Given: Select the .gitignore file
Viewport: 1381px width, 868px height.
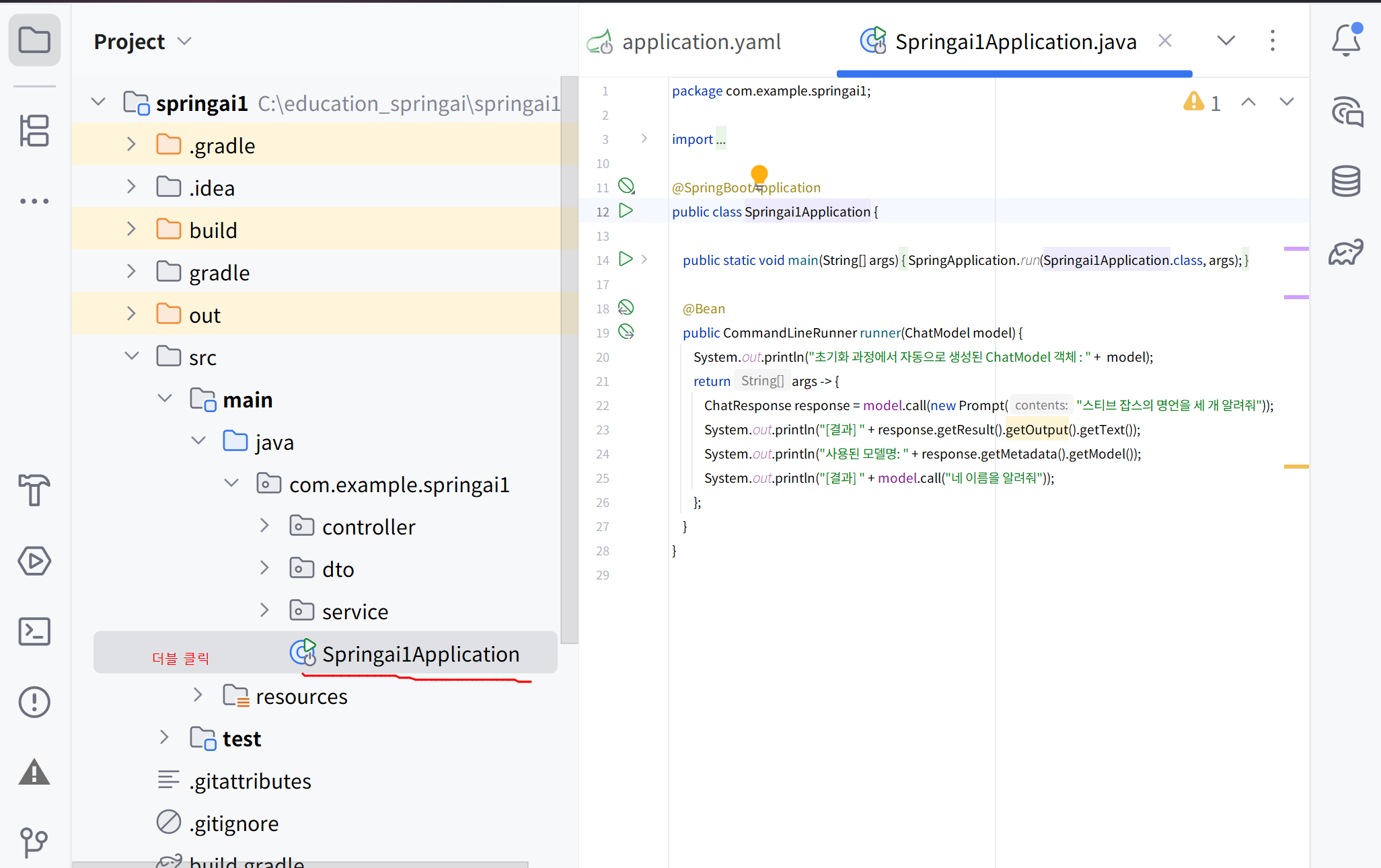Looking at the screenshot, I should [x=233, y=823].
